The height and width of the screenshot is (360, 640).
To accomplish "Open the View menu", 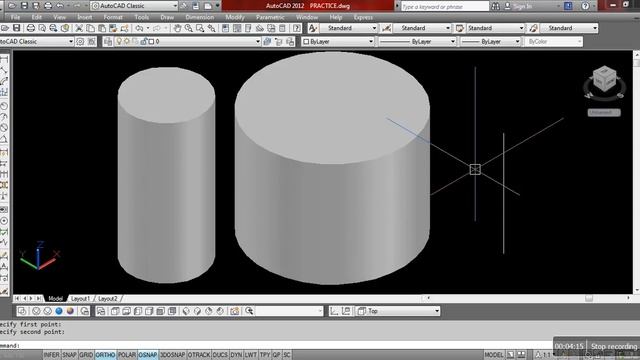I will point(60,17).
